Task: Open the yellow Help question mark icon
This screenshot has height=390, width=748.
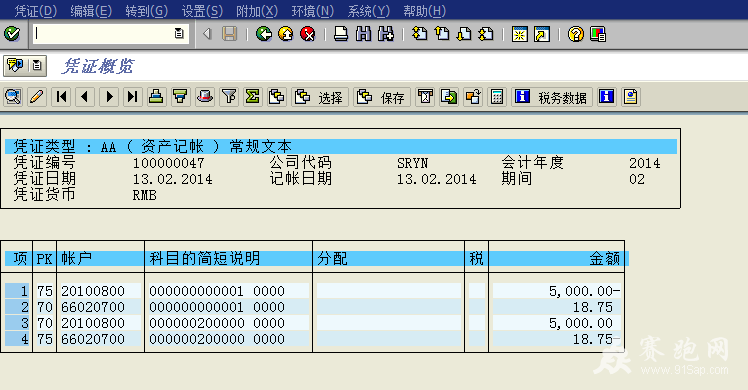Action: (x=575, y=34)
